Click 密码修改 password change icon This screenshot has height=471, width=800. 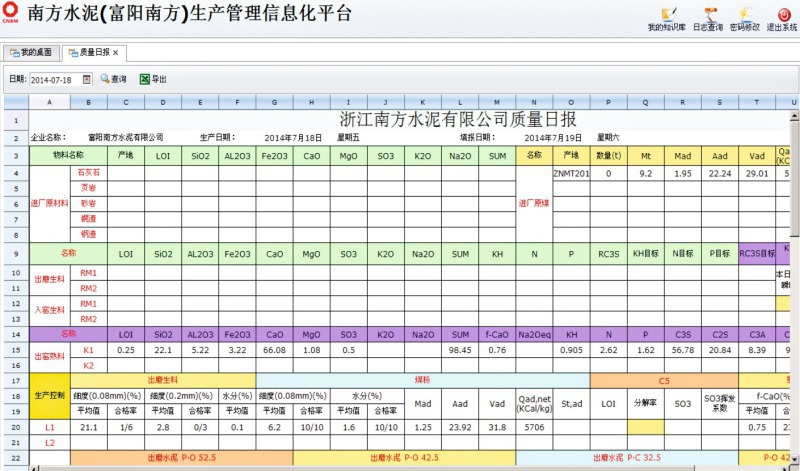tap(744, 18)
